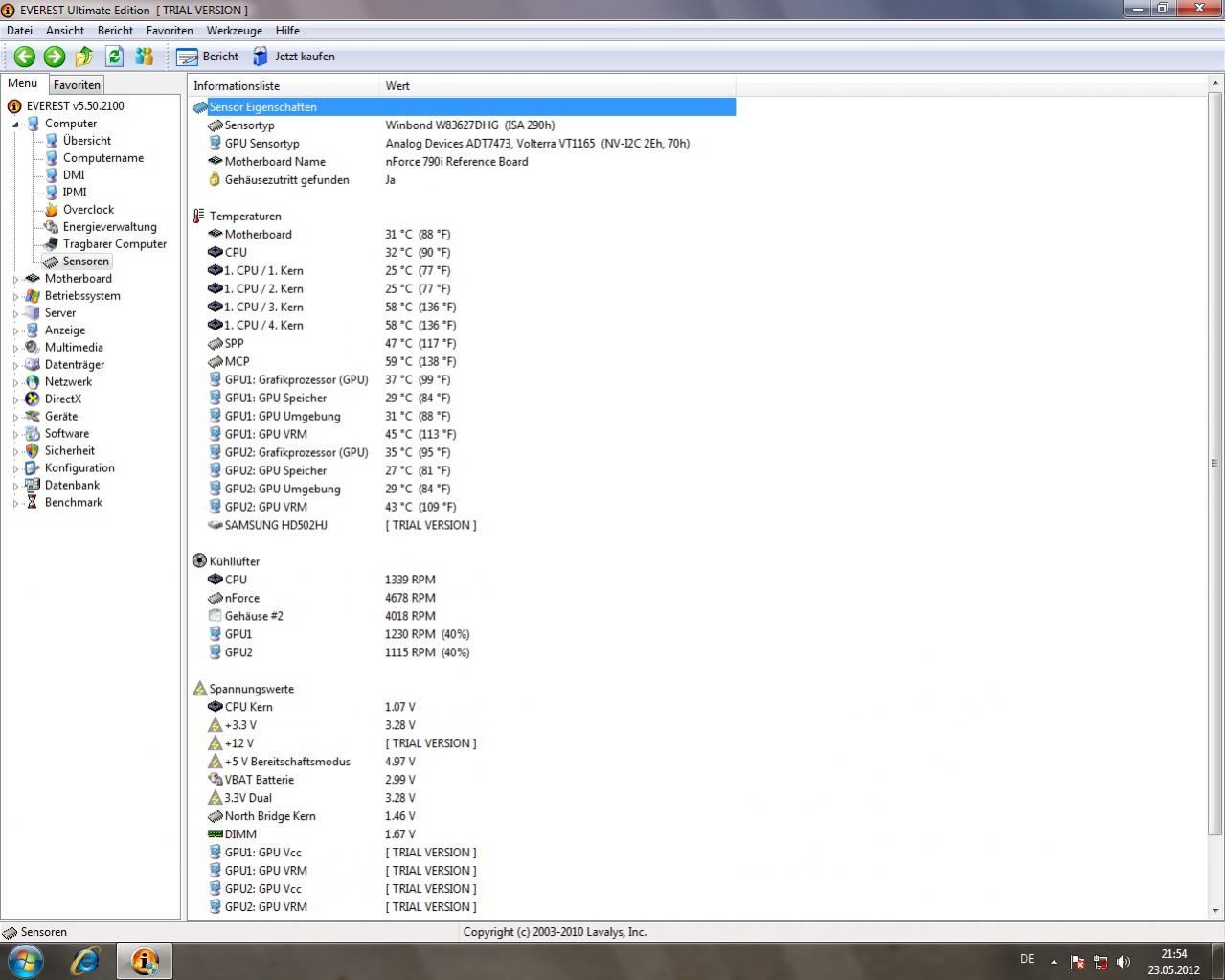Expand the Motherboard tree node
The height and width of the screenshot is (980, 1225).
pos(16,279)
